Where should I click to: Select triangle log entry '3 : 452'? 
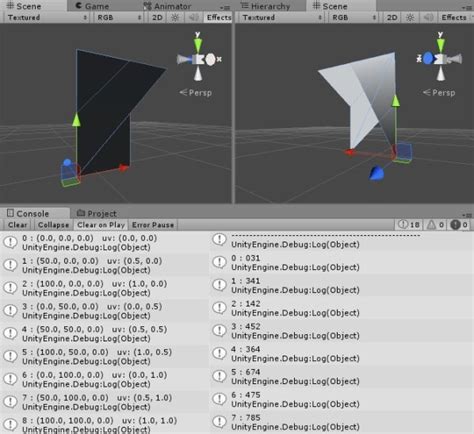pyautogui.click(x=342, y=331)
